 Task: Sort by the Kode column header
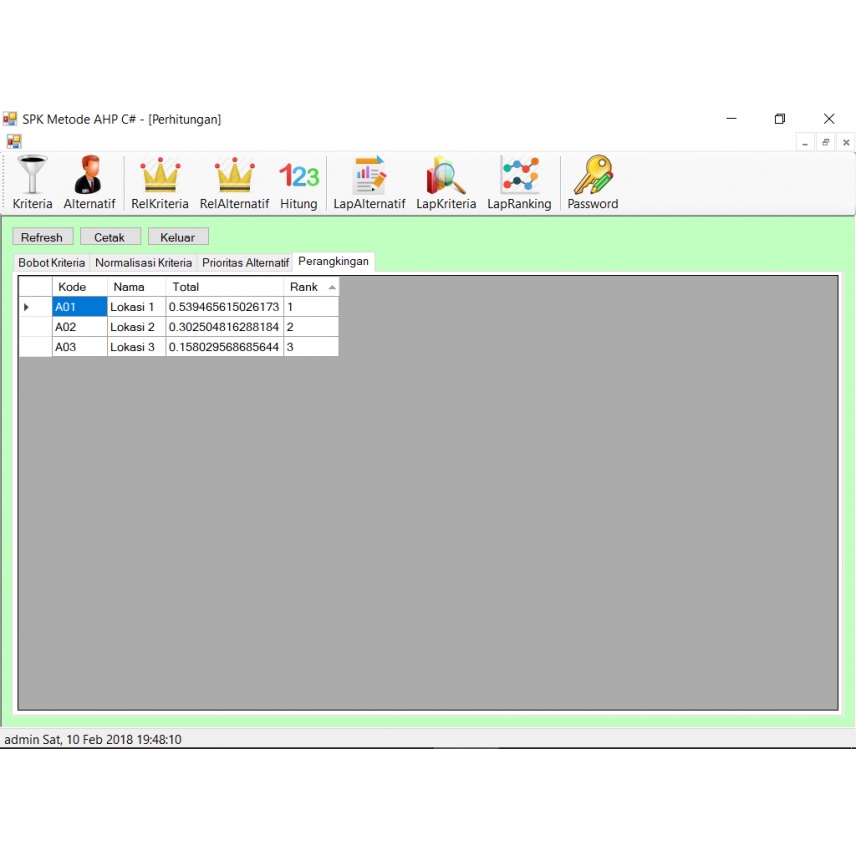coord(80,287)
